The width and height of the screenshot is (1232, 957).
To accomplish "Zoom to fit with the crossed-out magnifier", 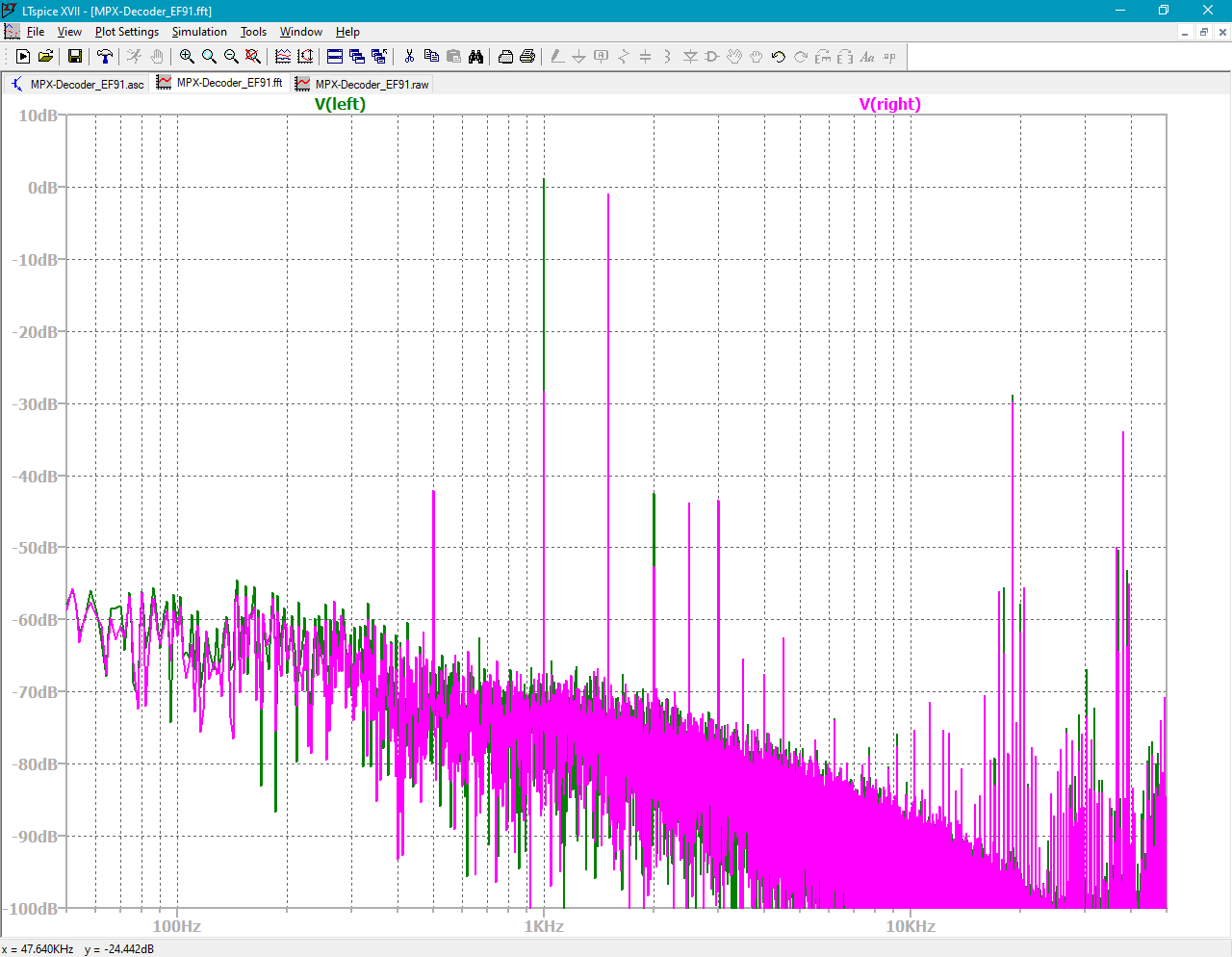I will pyautogui.click(x=253, y=57).
